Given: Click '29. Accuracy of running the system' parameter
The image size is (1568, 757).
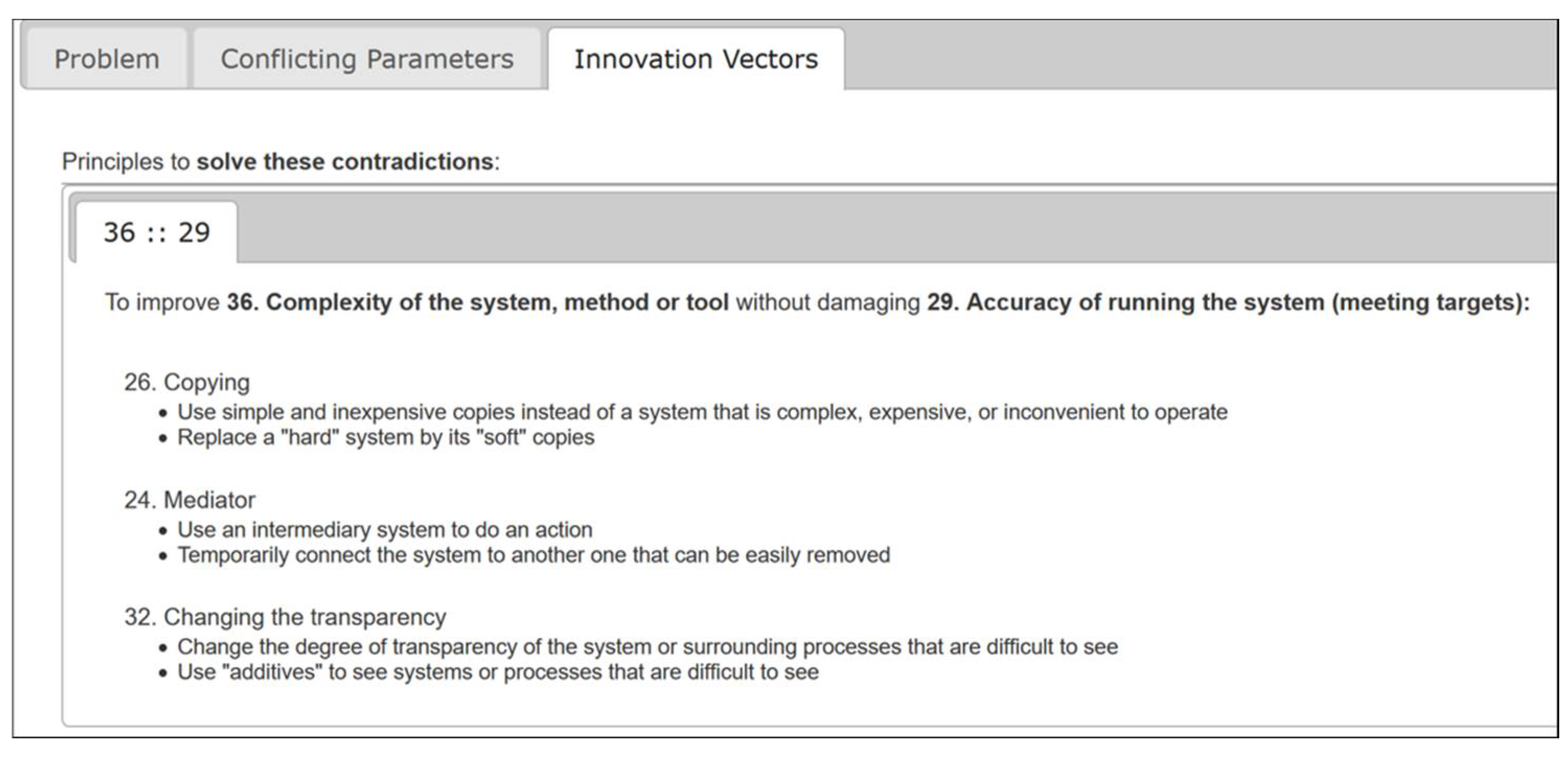Looking at the screenshot, I should [1227, 302].
